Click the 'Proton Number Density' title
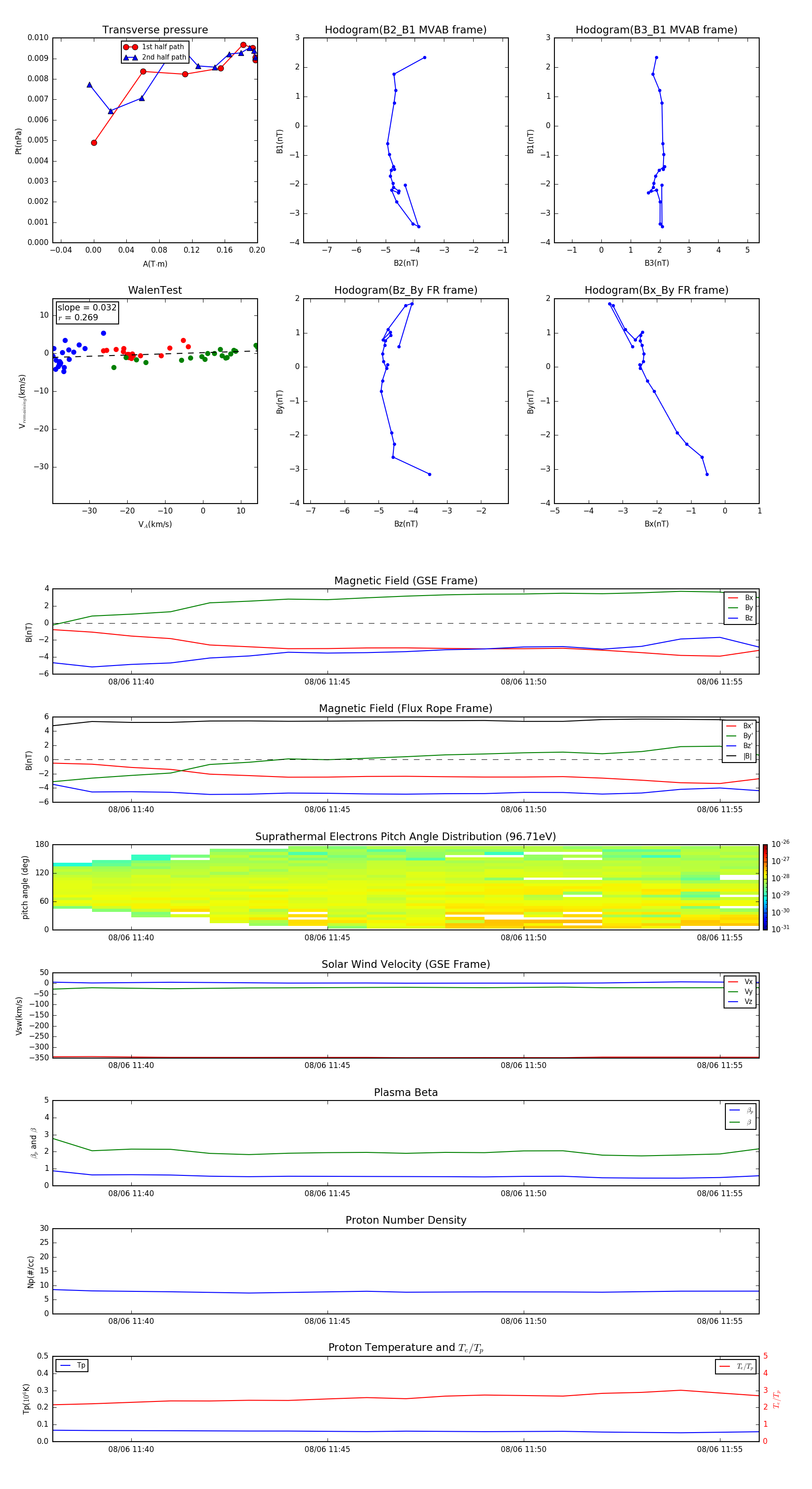The width and height of the screenshot is (812, 1489). pyautogui.click(x=406, y=1220)
